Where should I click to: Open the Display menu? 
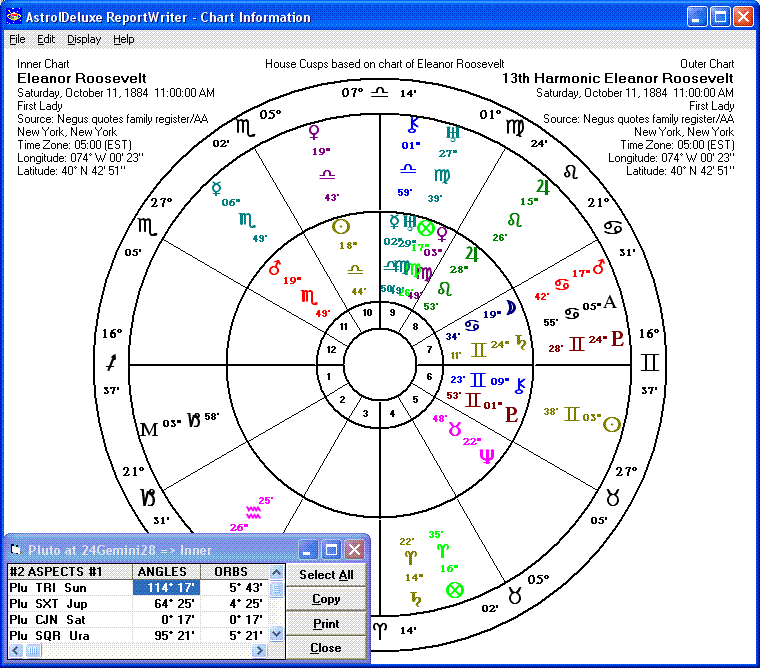click(x=84, y=40)
